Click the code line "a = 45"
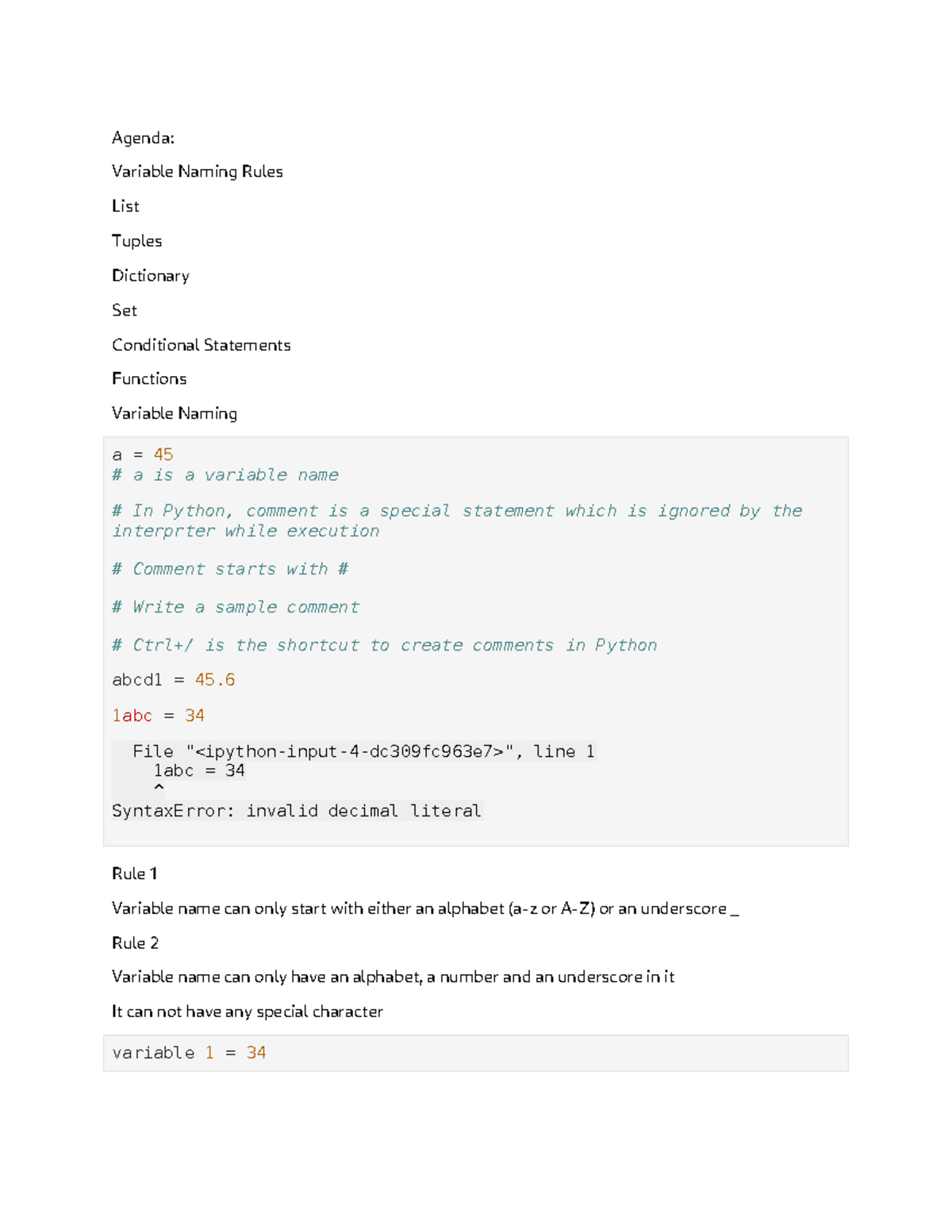Screen dimensions: 952x1232 coord(143,455)
